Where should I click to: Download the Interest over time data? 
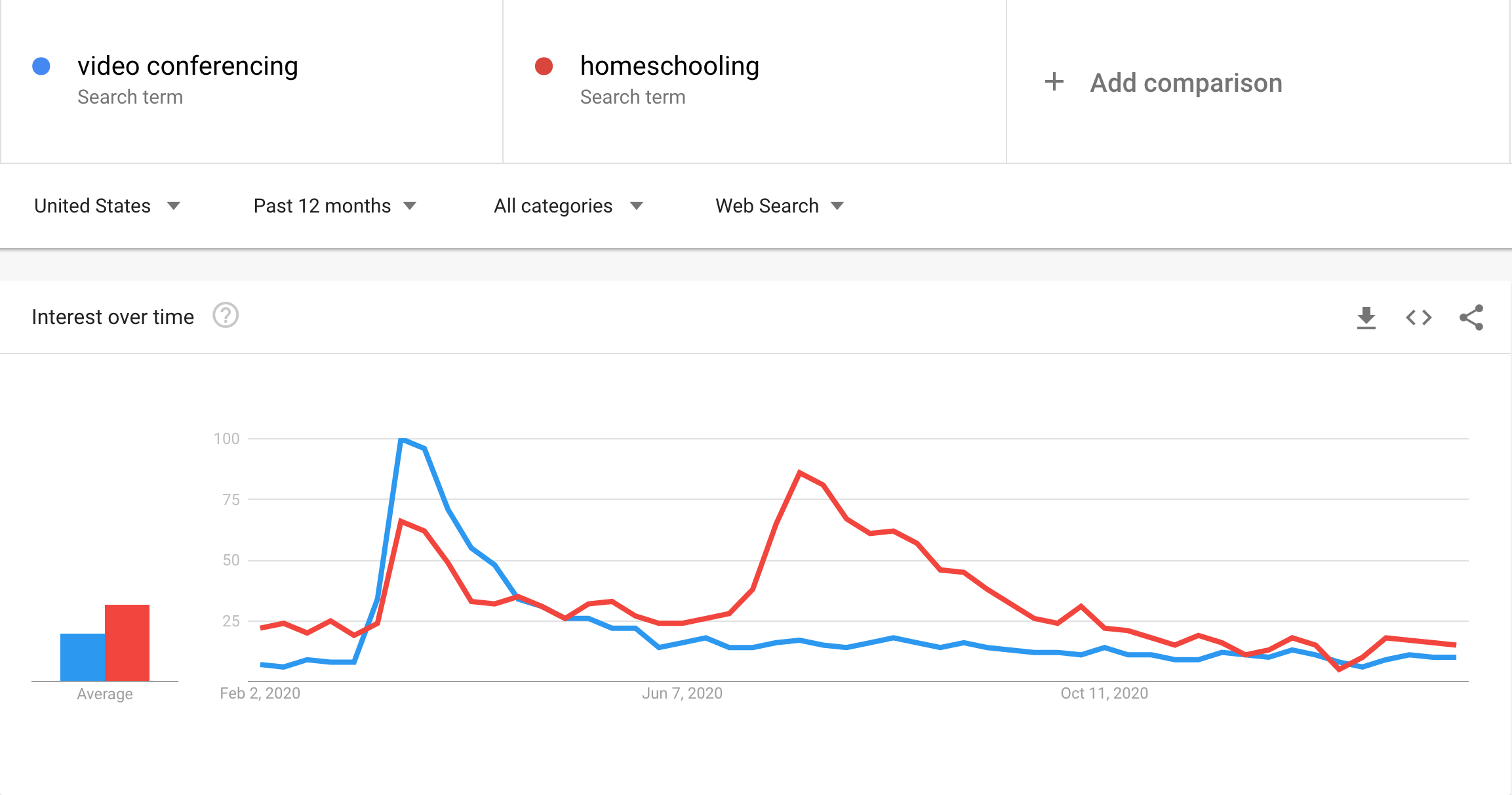tap(1366, 317)
